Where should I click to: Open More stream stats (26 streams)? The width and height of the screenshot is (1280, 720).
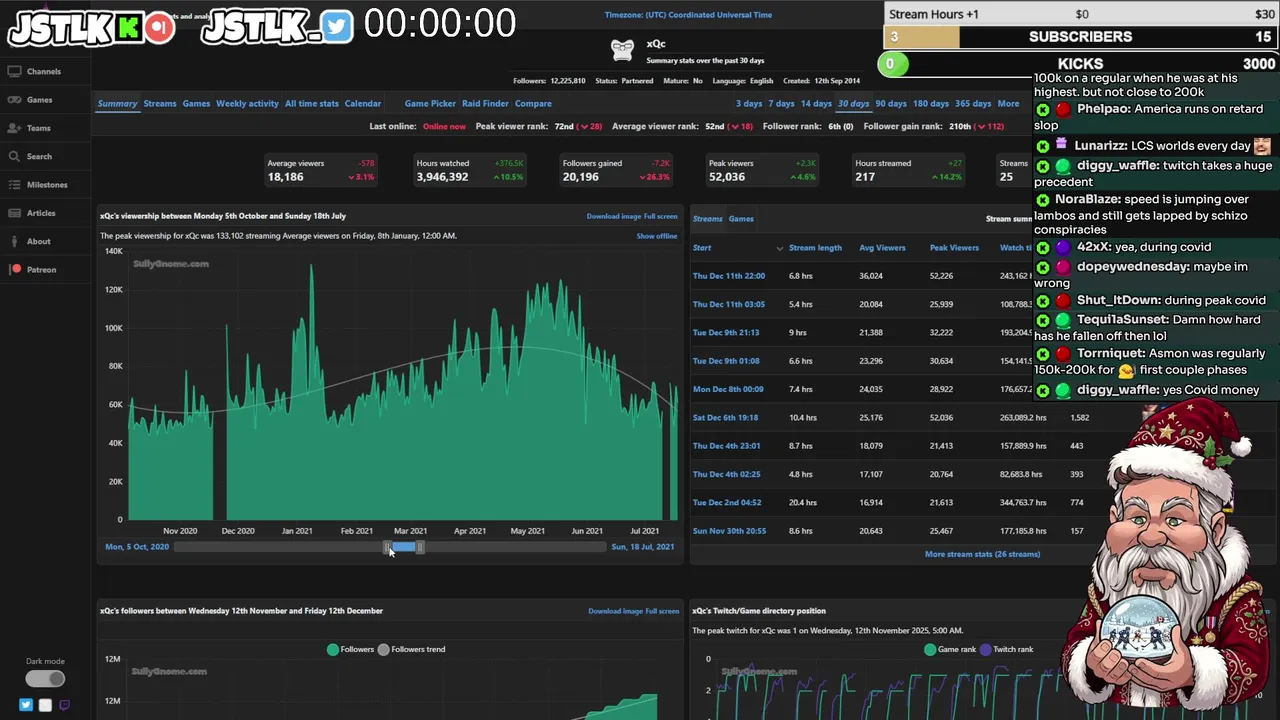[x=982, y=554]
